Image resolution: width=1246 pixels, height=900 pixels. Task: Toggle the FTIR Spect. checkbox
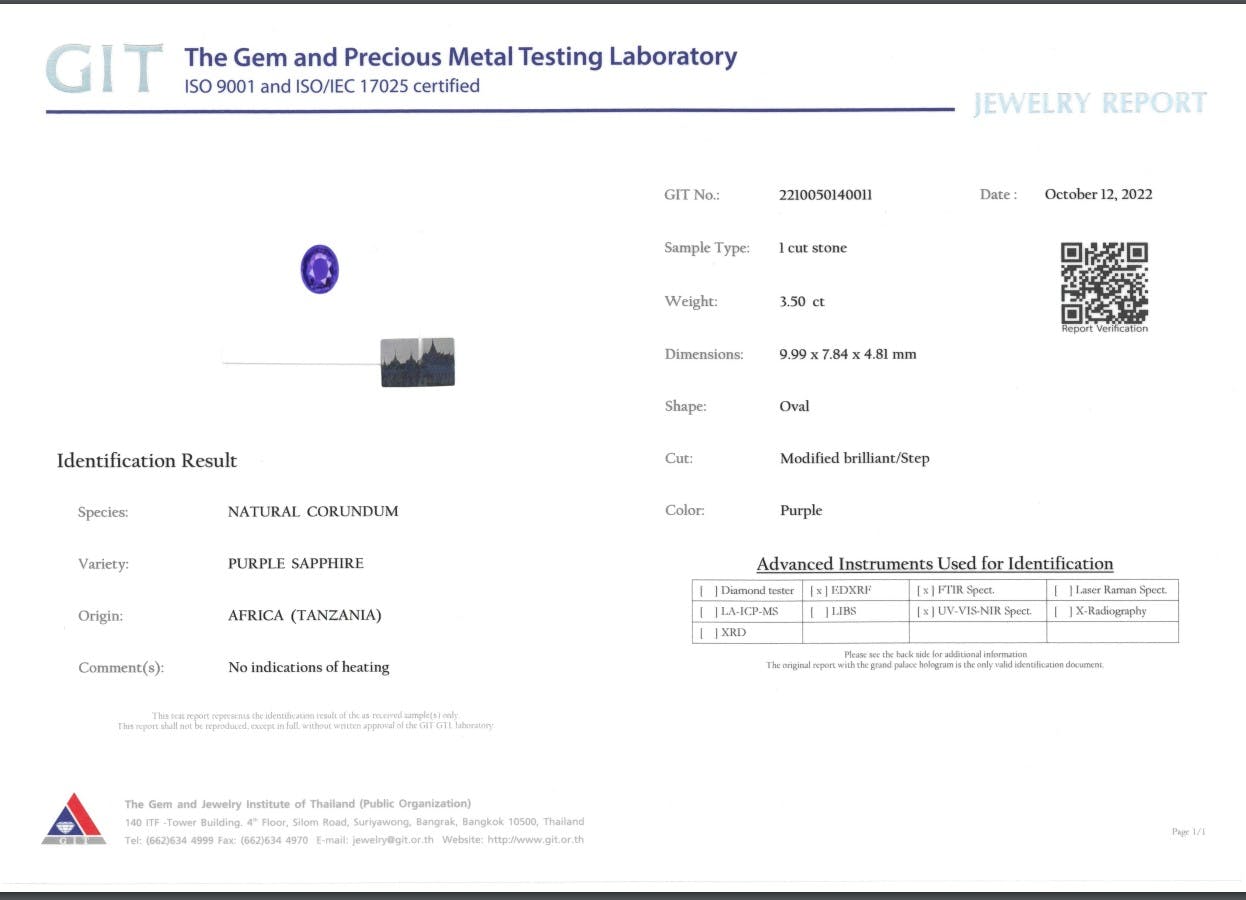925,590
